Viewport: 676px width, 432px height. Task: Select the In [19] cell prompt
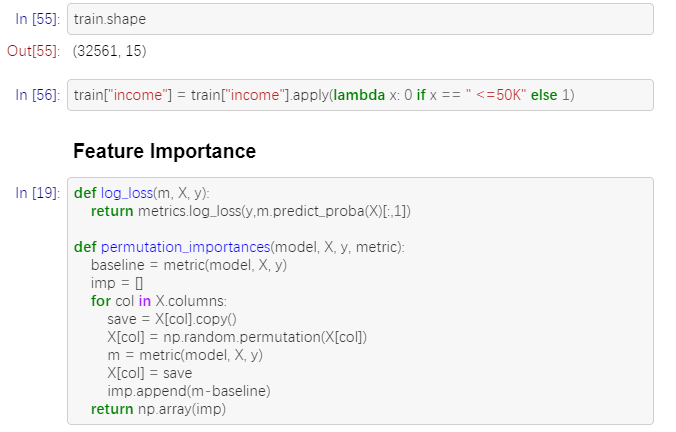point(38,193)
